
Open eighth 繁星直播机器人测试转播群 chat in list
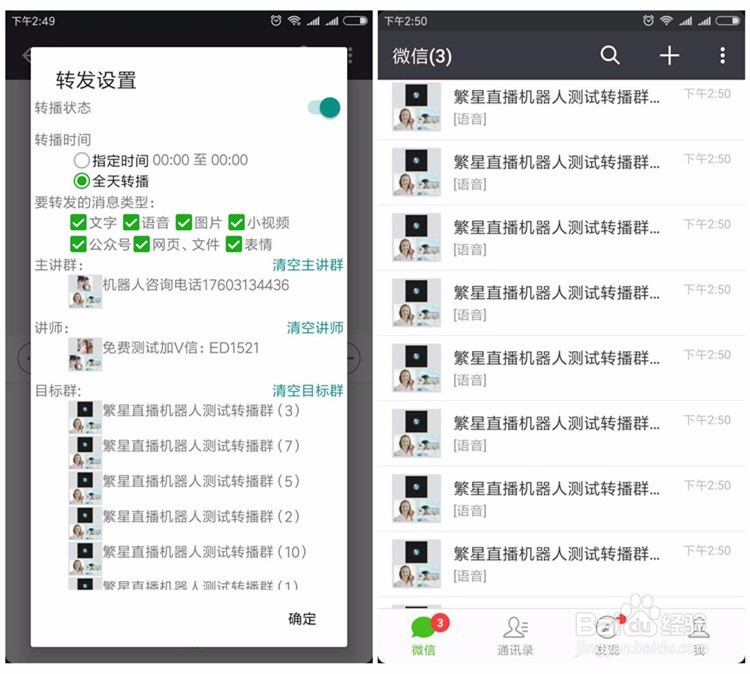click(561, 564)
